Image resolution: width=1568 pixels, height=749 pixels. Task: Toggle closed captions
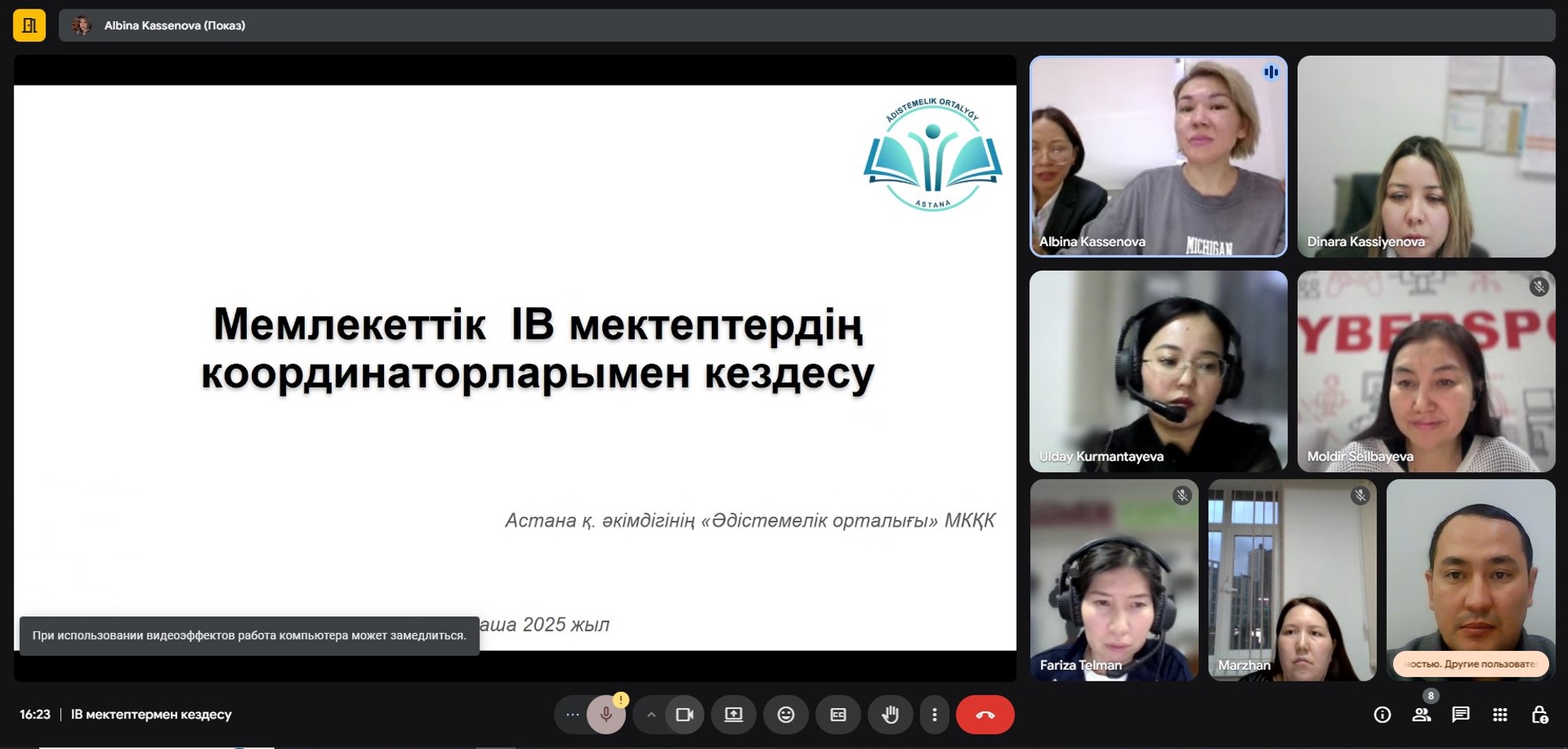tap(838, 714)
